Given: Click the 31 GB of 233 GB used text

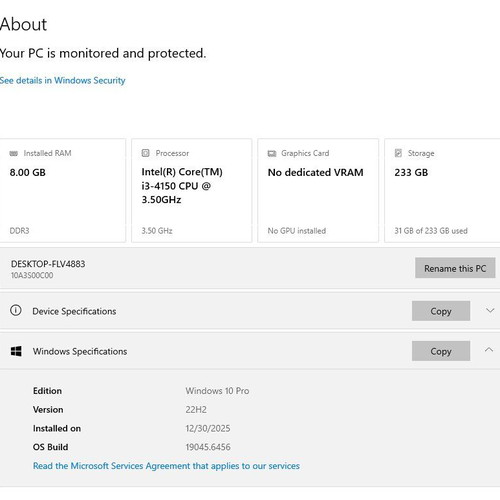Looking at the screenshot, I should coord(431,231).
